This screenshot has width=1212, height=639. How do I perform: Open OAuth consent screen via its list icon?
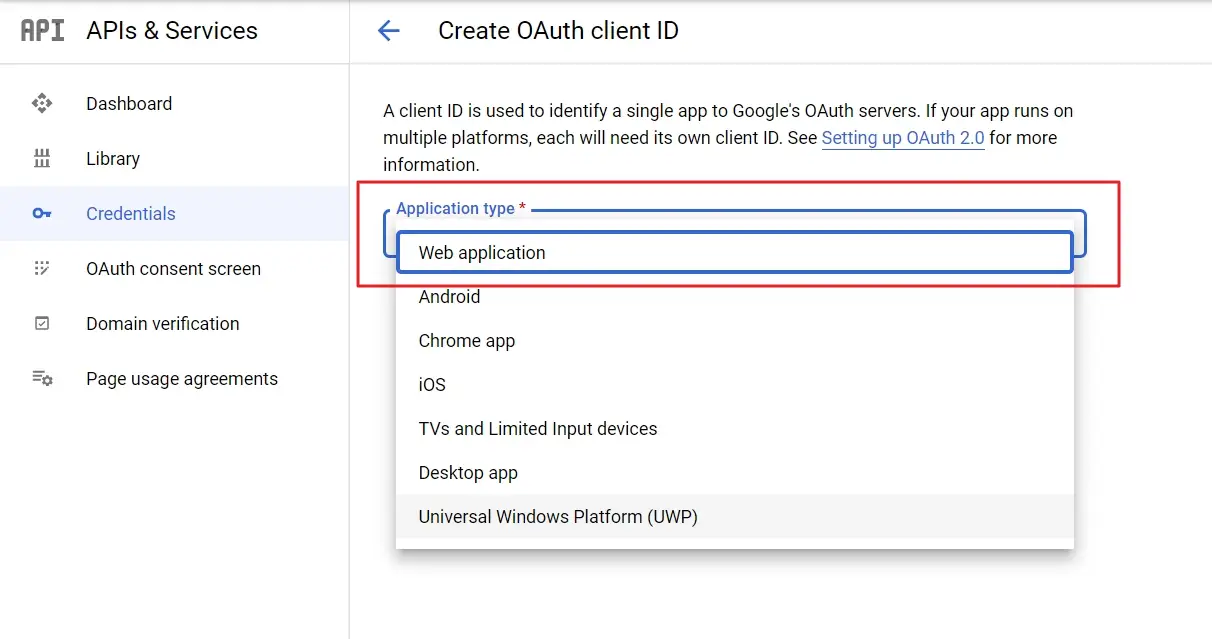click(41, 268)
